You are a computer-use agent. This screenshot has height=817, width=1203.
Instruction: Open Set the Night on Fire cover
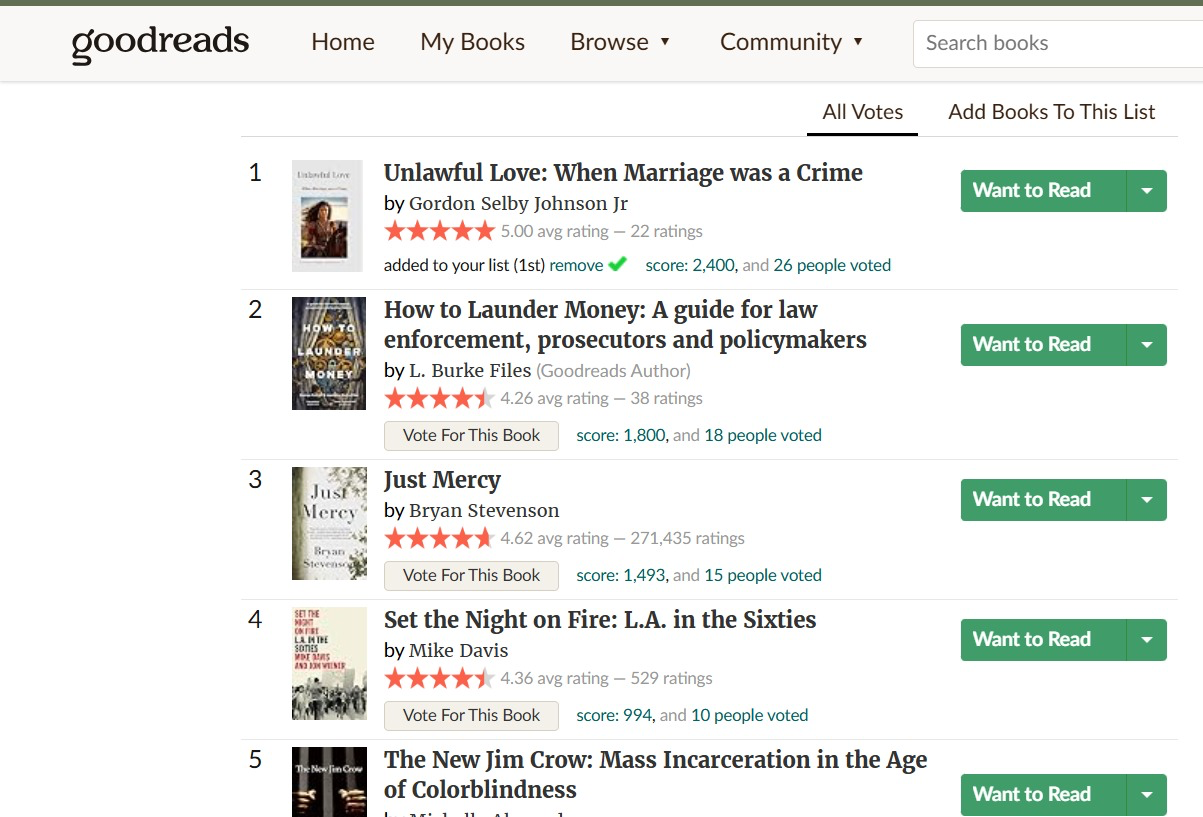click(x=329, y=663)
